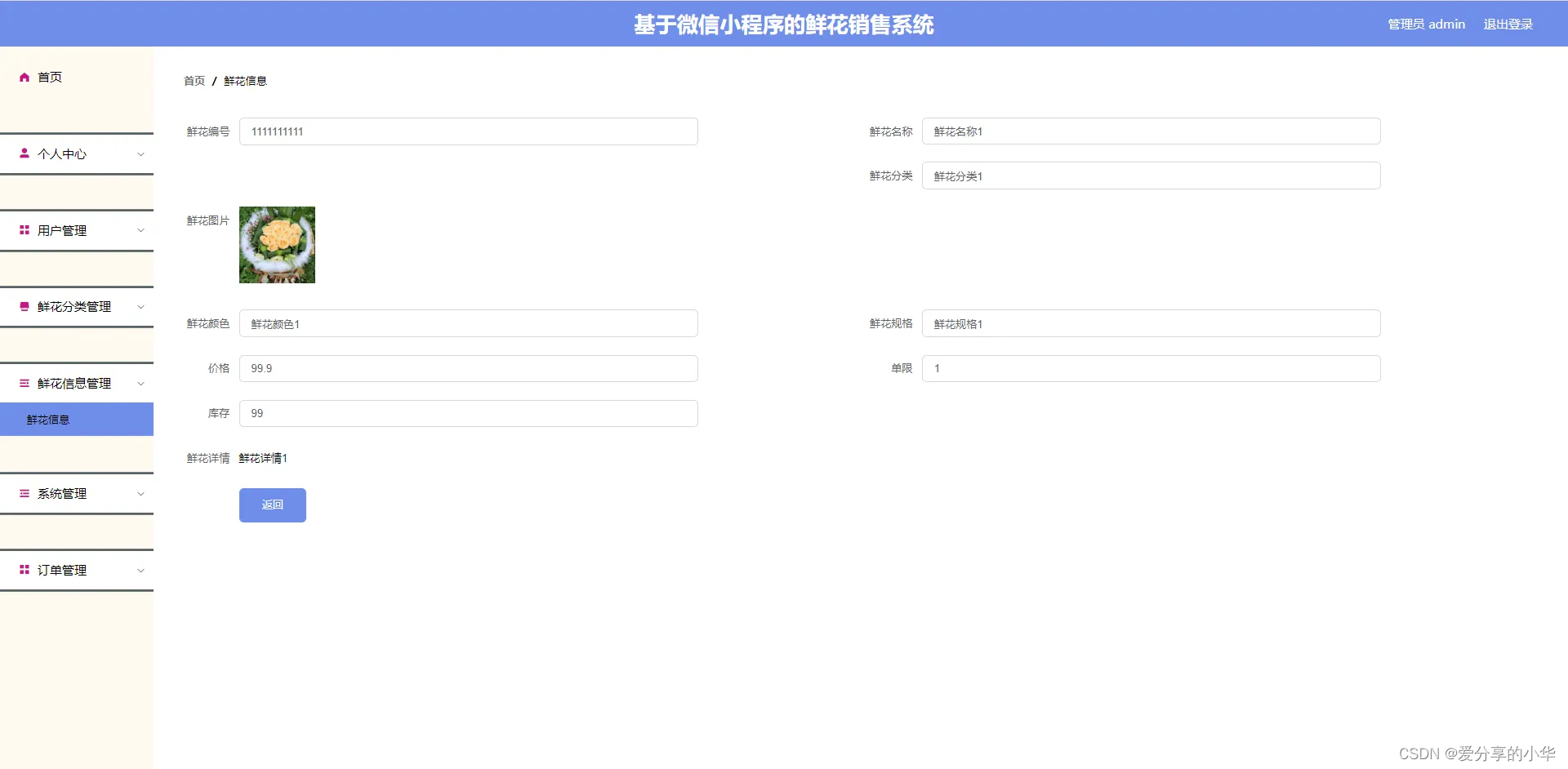
Task: Click the icon beside 系统管理
Action: tap(24, 493)
